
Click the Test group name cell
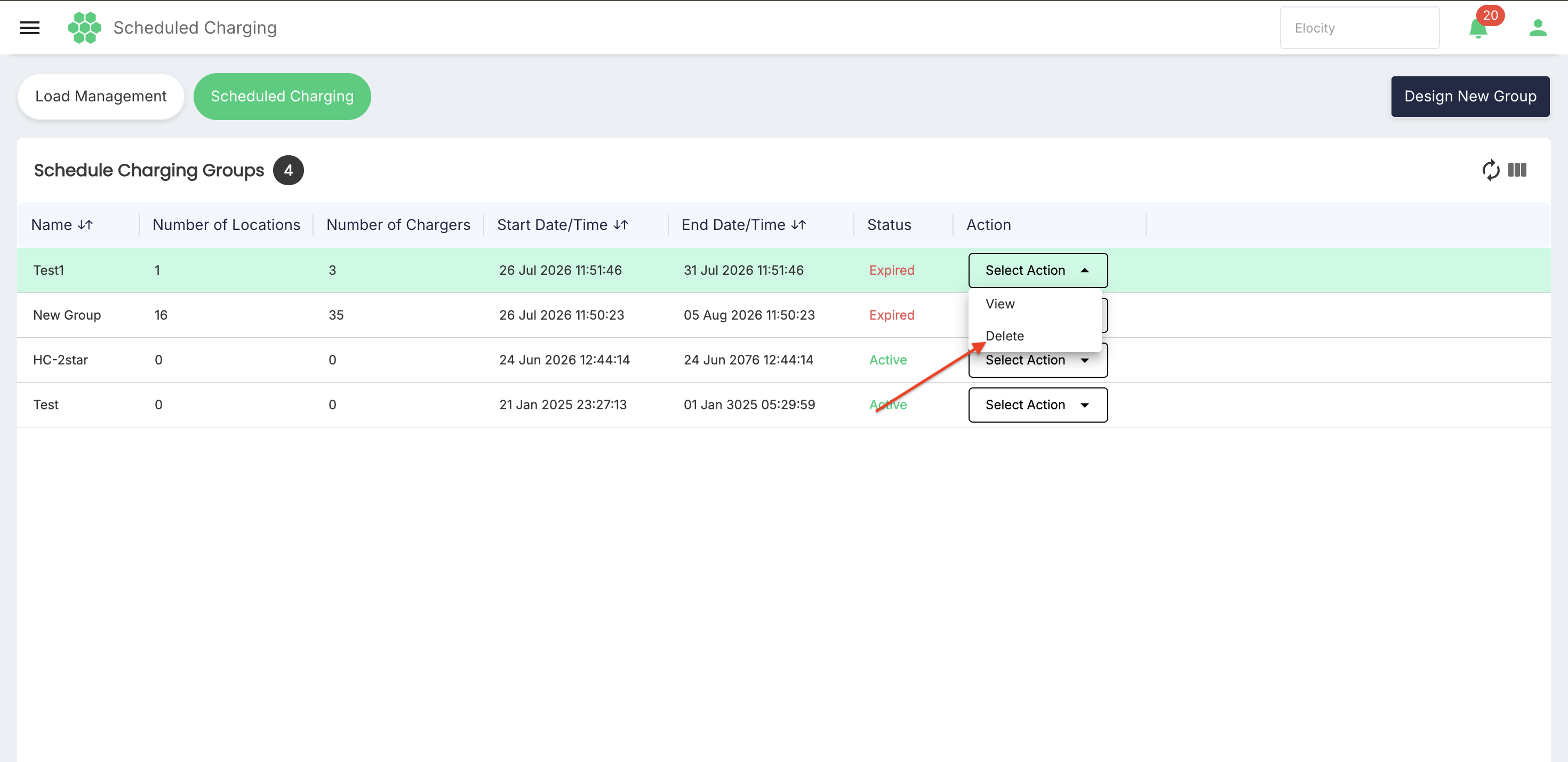[x=46, y=405]
